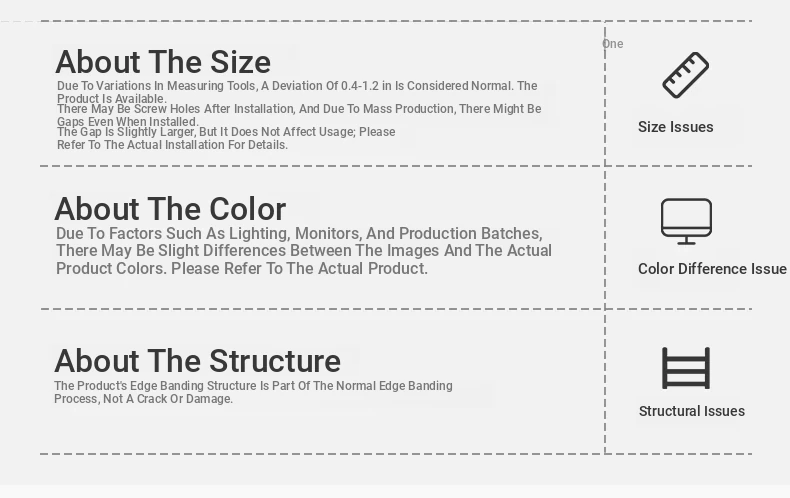Click the monitor icon for color difference
Viewport: 790px width, 498px height.
(686, 221)
